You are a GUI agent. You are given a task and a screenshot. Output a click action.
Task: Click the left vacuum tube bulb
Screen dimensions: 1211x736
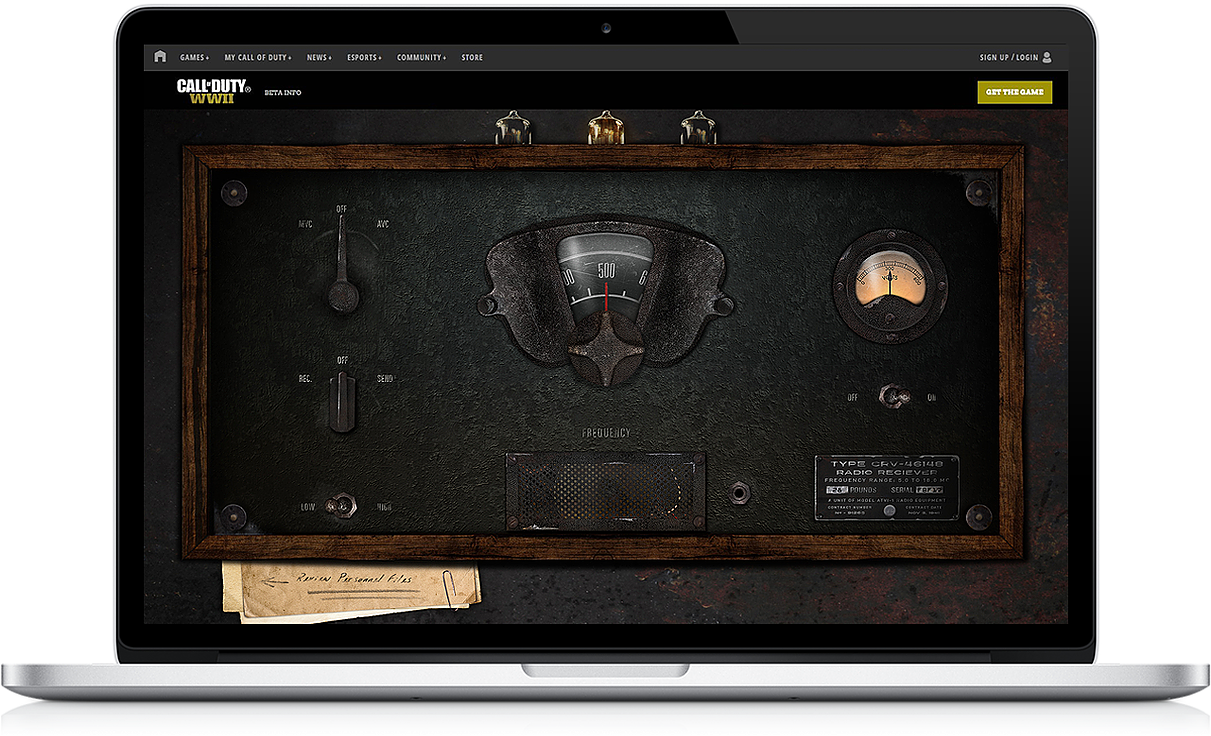click(513, 128)
